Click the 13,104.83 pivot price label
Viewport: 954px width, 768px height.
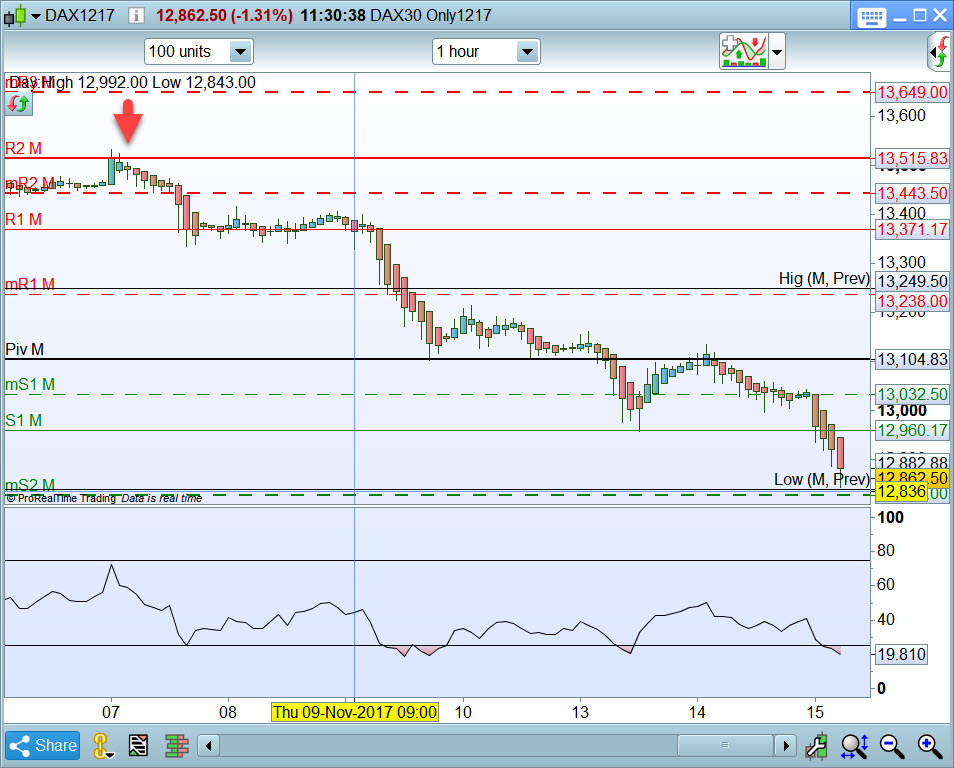tap(912, 360)
